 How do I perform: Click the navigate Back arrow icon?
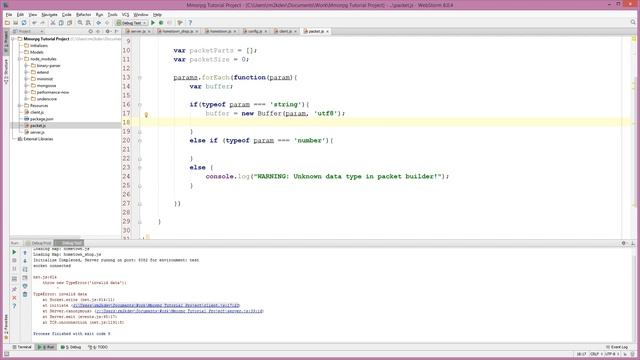coord(99,23)
